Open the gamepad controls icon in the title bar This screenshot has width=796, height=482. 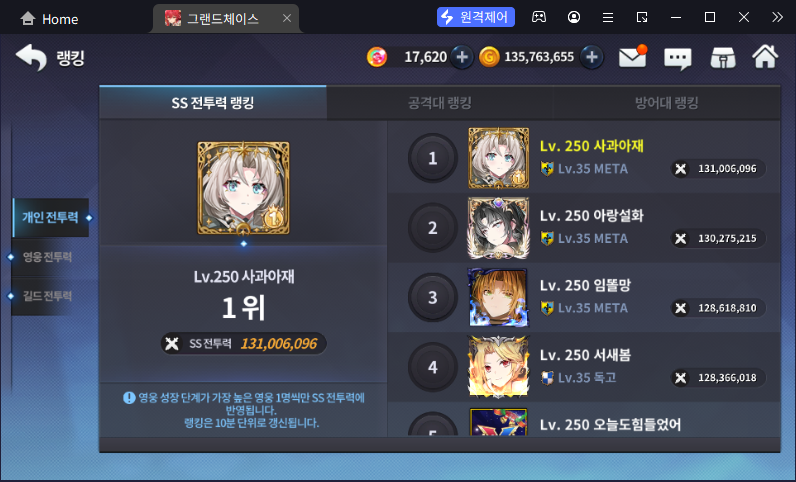tap(539, 17)
